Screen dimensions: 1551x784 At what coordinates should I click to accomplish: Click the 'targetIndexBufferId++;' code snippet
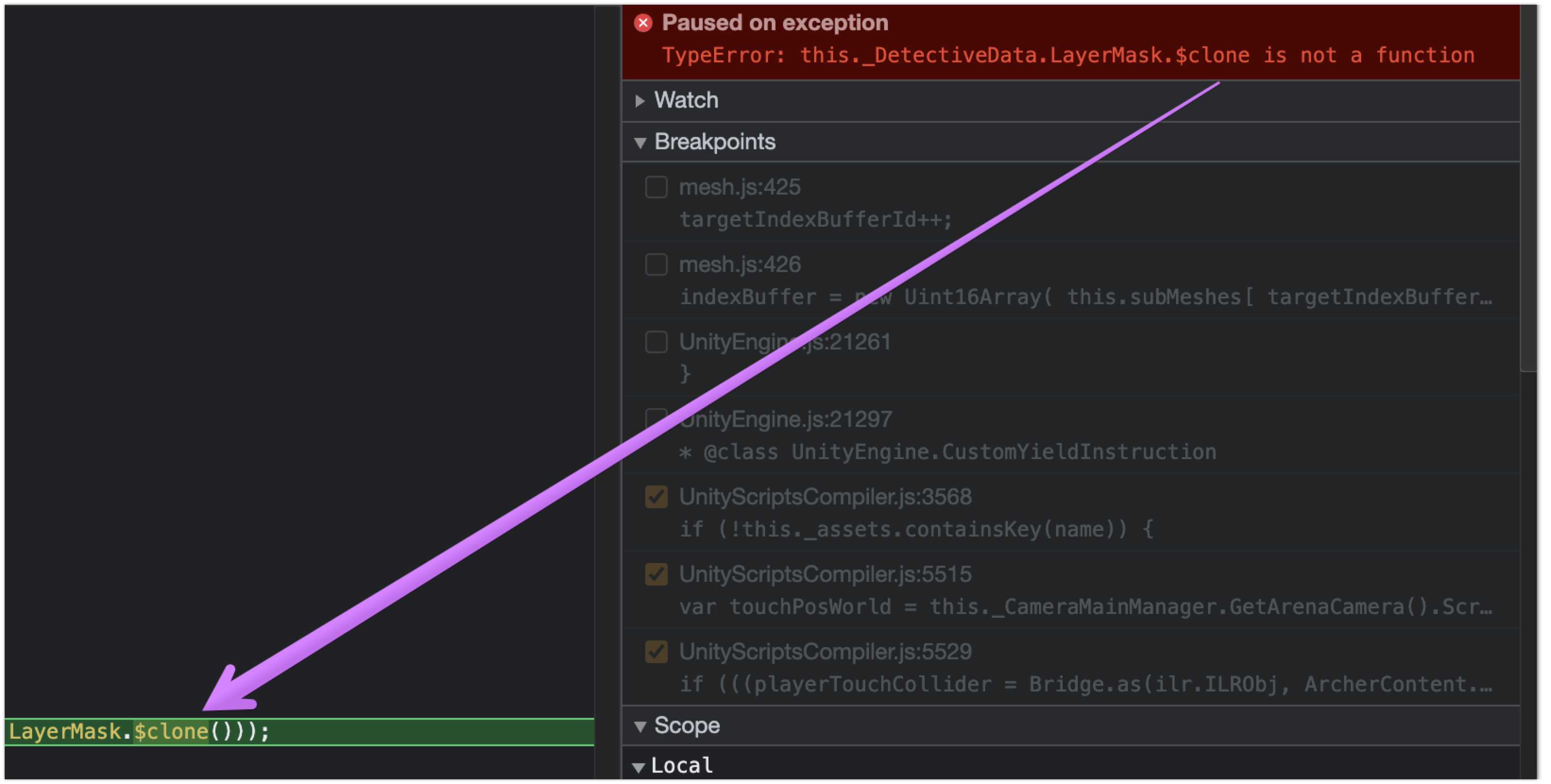coord(816,220)
